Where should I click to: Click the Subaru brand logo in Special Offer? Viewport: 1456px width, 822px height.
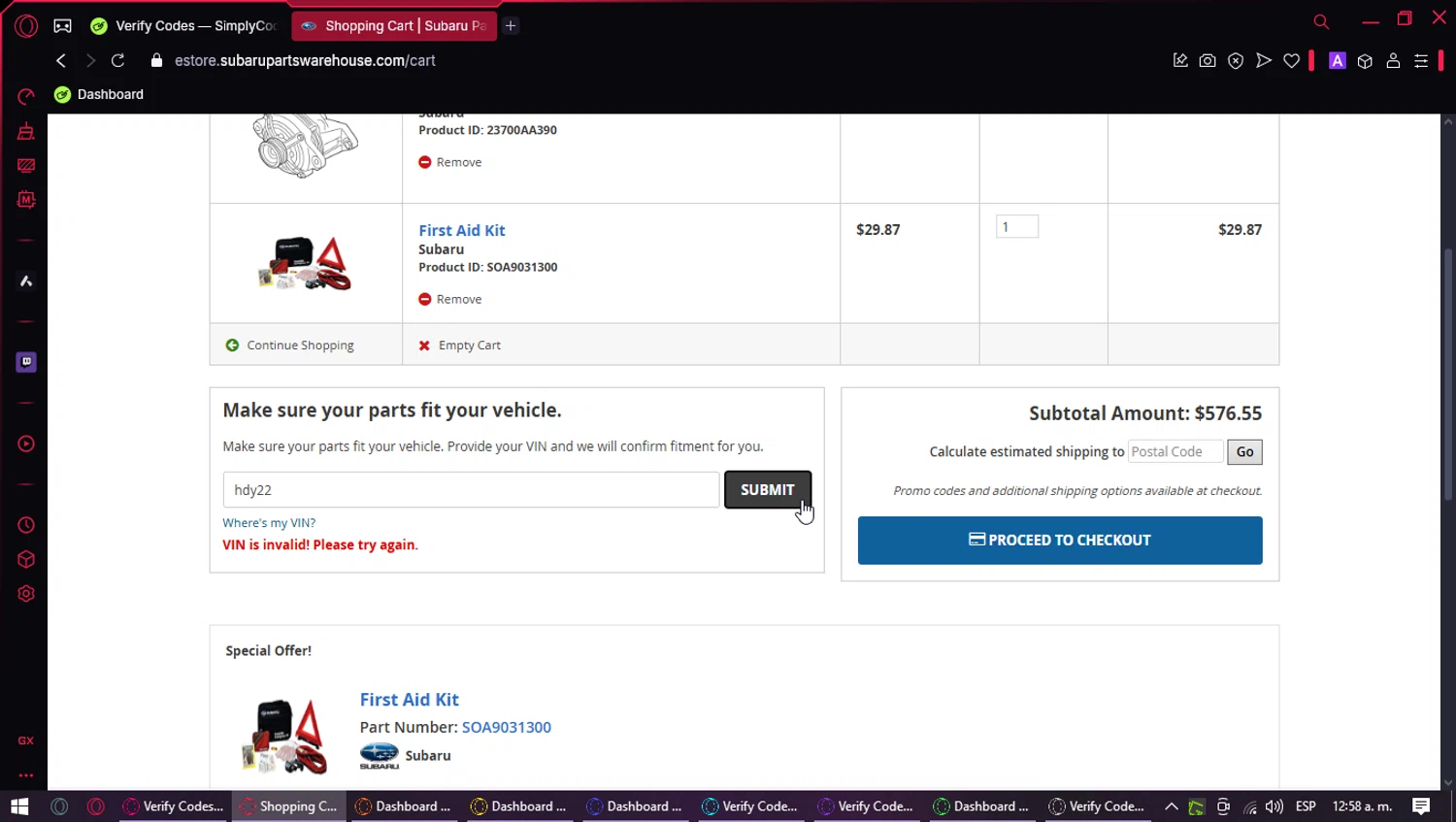(380, 756)
